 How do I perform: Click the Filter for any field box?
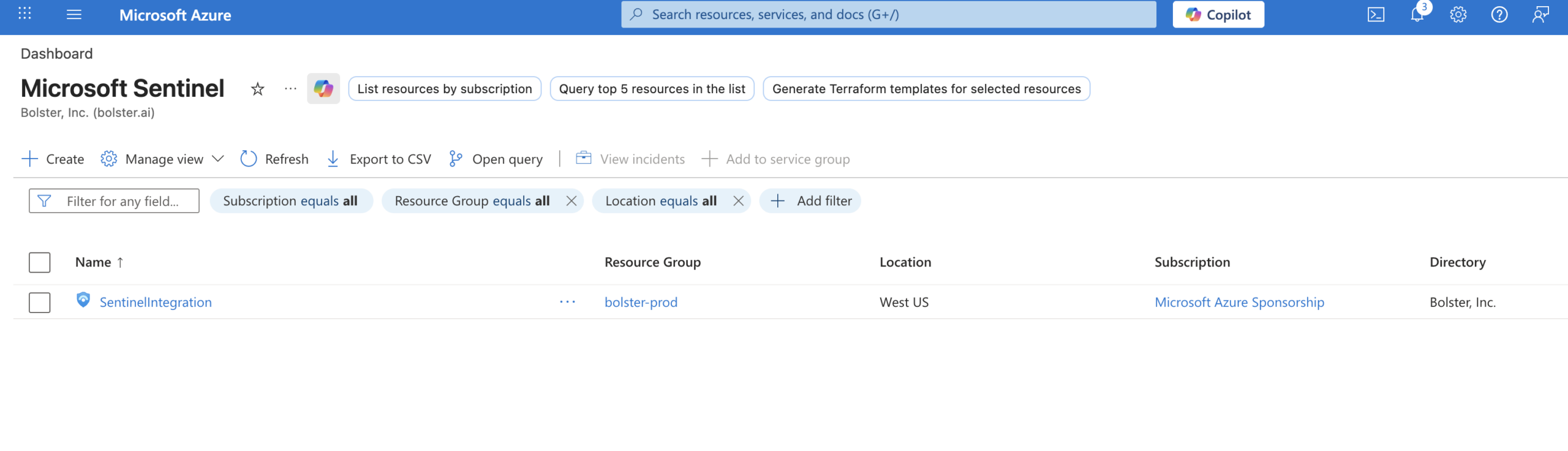123,201
